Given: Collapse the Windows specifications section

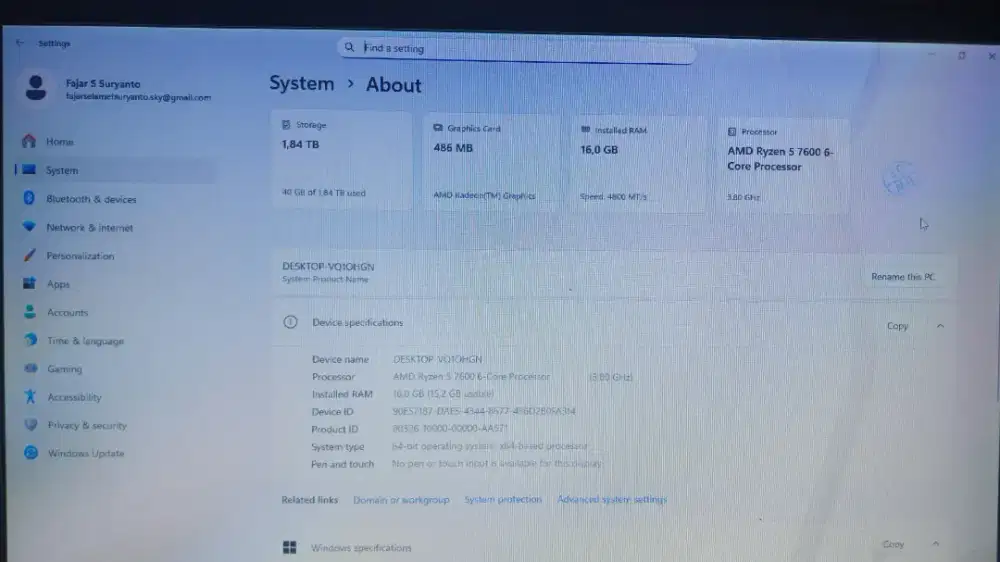Looking at the screenshot, I should (936, 544).
